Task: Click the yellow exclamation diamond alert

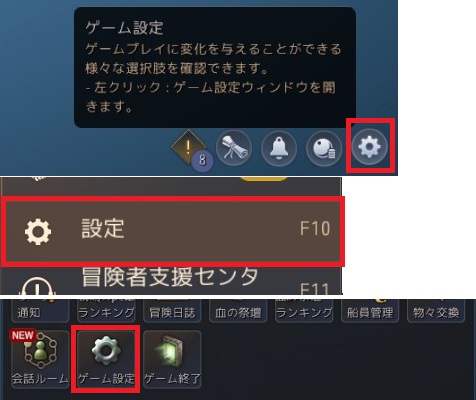Action: (x=188, y=146)
